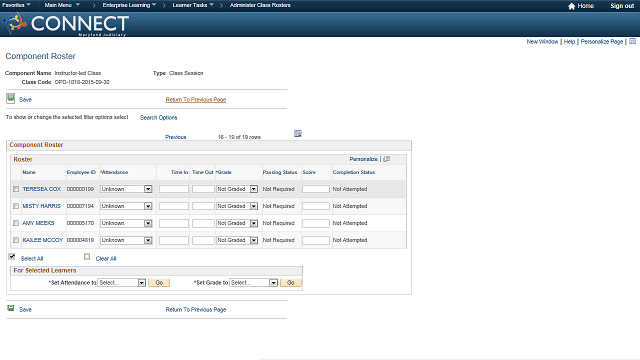
Task: Click the grid view icon near row count
Action: click(298, 133)
